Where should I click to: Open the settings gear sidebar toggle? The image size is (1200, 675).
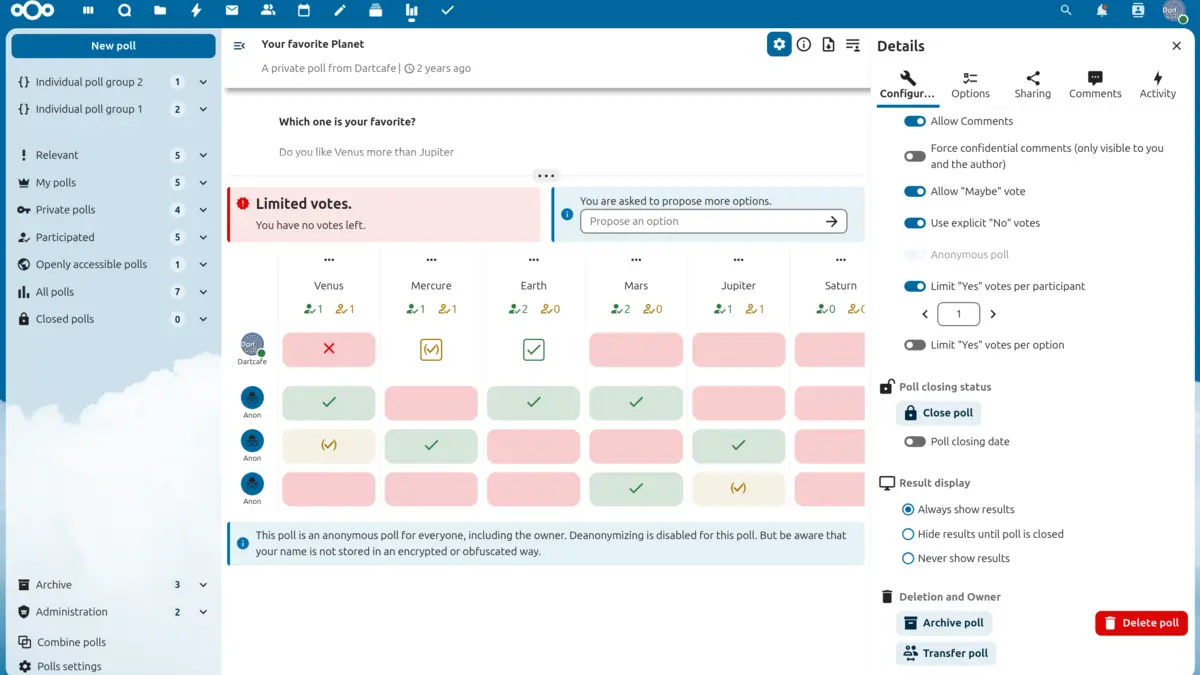click(779, 44)
